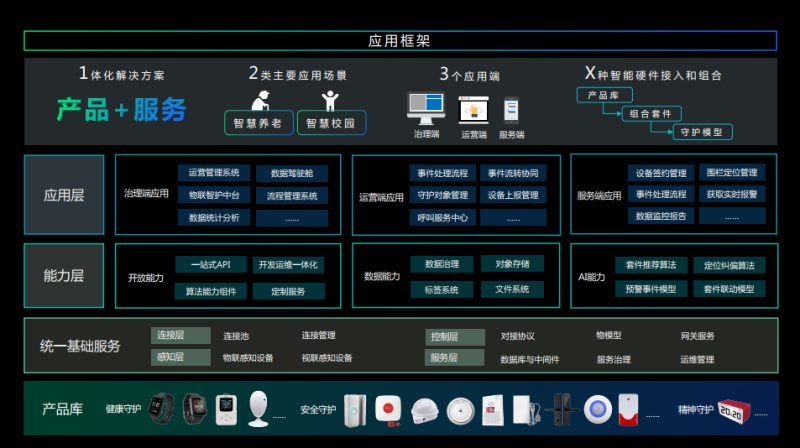Select the red alarm siren device
Screen dimensions: 800x448
627,408
